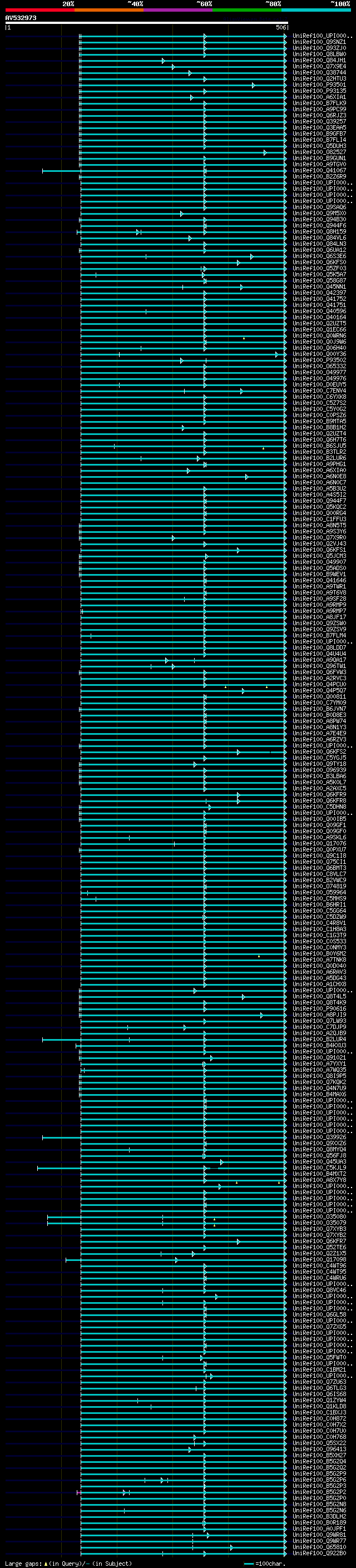356x1568 pixels.
Task: Click the AV532973 query label
Action: [x=21, y=18]
